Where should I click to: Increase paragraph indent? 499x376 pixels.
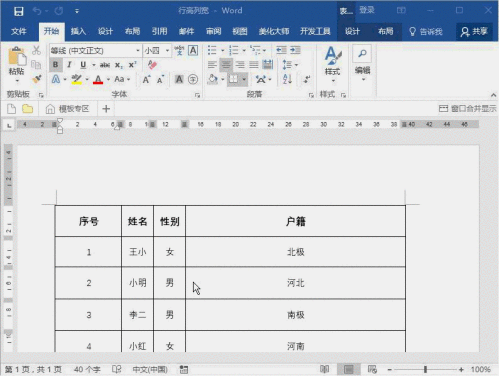pyautogui.click(x=295, y=50)
